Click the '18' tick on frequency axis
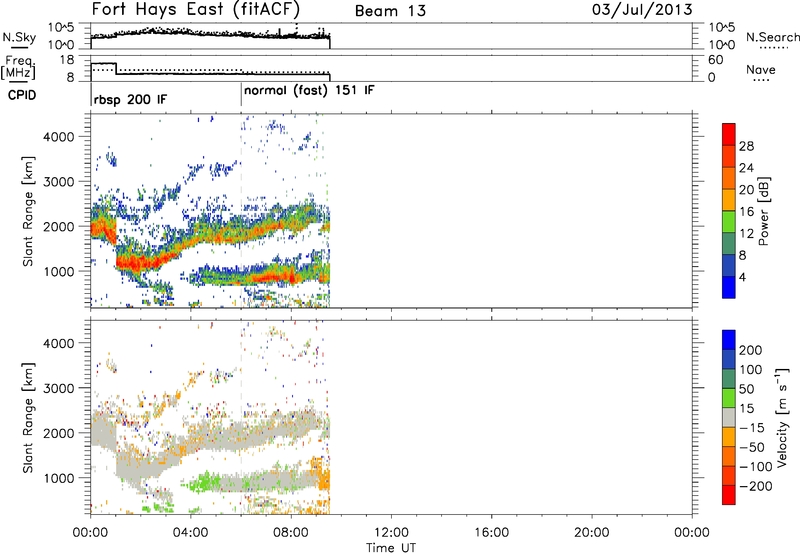 coord(67,60)
